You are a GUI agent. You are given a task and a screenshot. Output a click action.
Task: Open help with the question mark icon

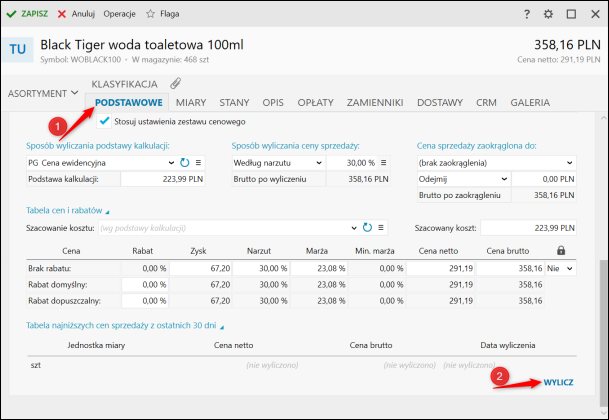[x=527, y=14]
